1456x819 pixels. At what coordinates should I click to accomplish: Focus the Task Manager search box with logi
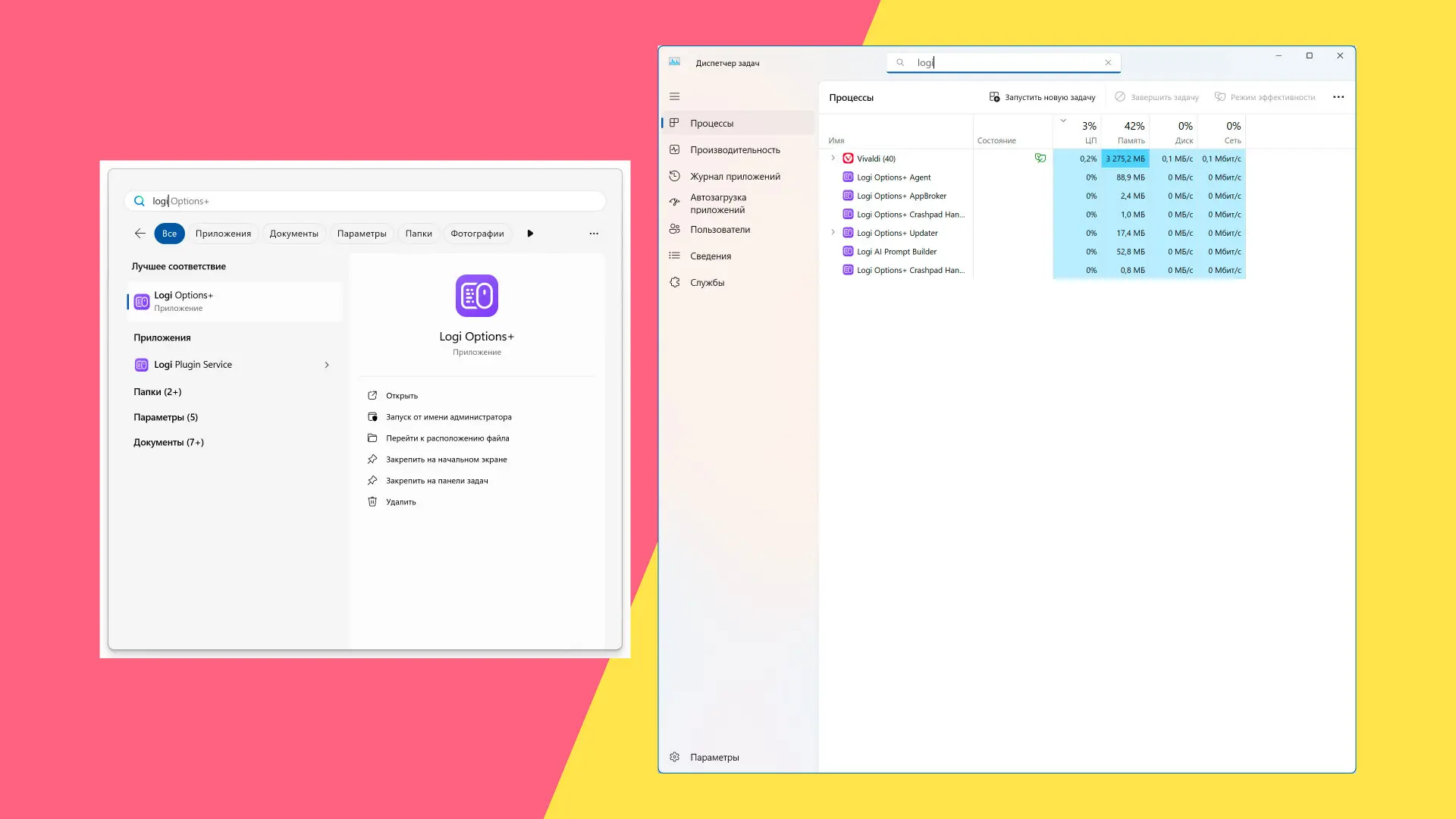tap(1003, 63)
